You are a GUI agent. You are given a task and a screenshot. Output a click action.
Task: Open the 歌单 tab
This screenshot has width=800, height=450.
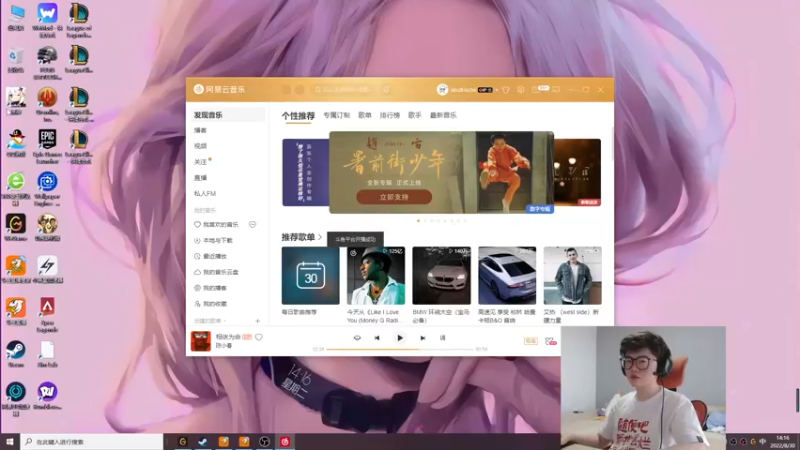[x=365, y=115]
